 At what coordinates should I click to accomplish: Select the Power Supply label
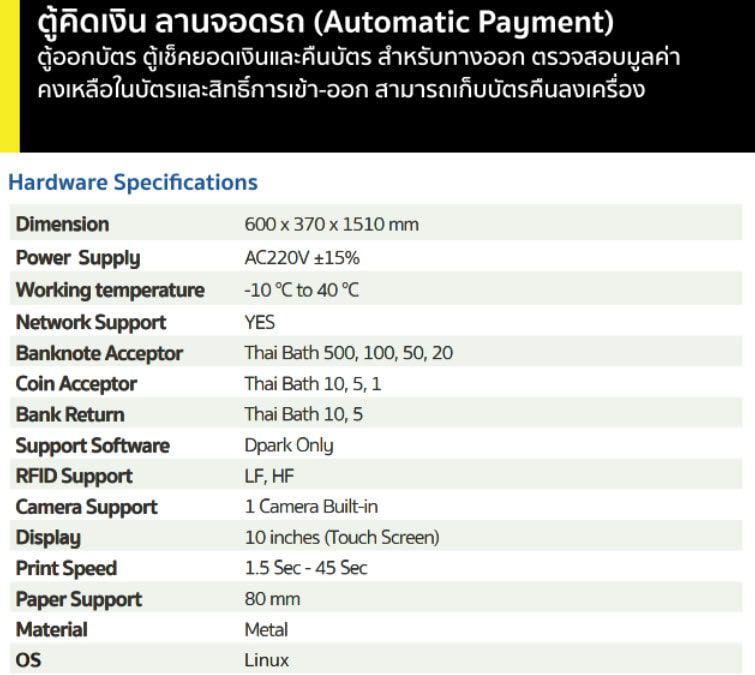tap(78, 258)
